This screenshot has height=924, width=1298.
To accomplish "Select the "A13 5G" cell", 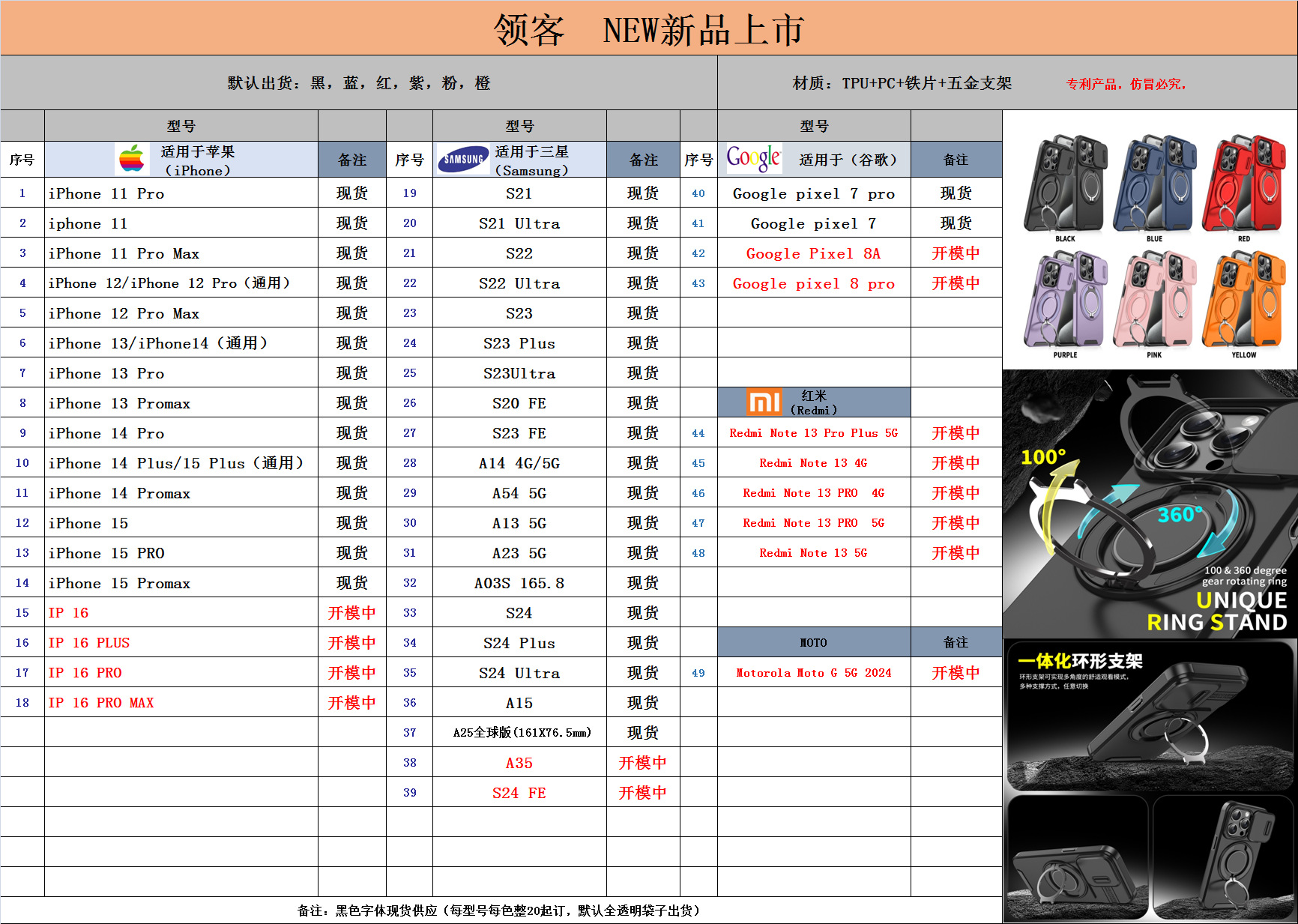I will tap(519, 522).
